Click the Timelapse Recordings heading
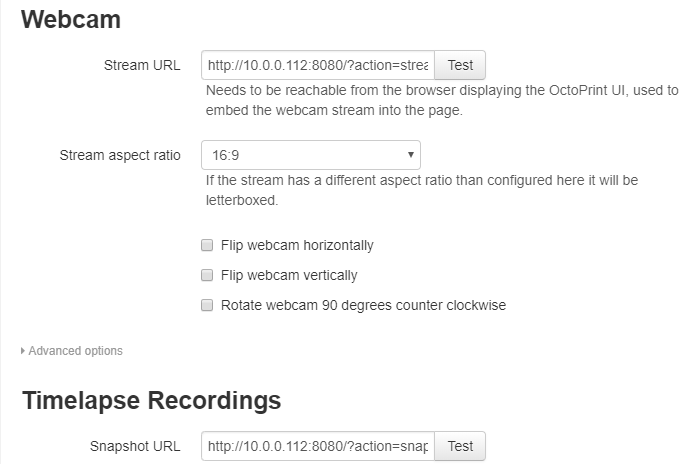This screenshot has width=684, height=468. 151,401
